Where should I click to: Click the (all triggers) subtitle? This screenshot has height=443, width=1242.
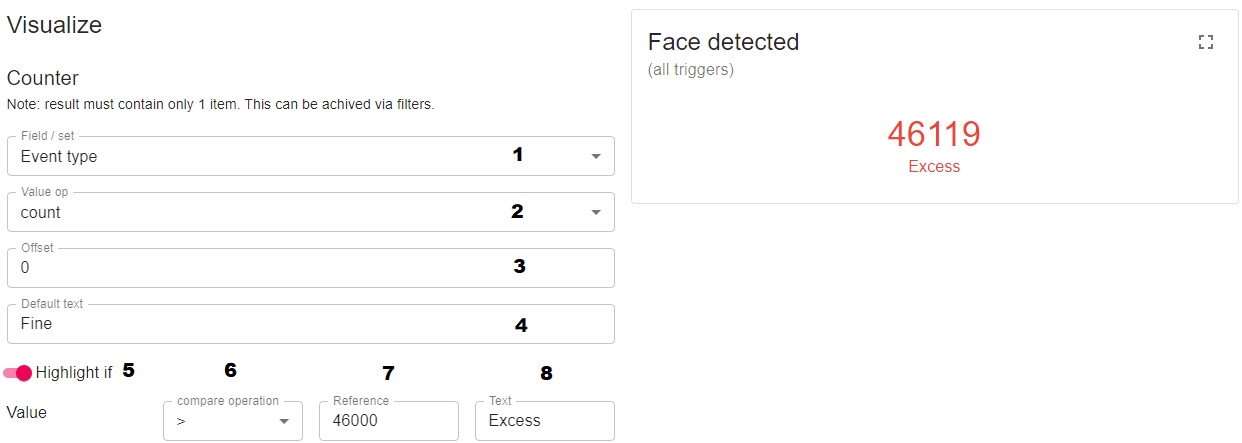691,70
